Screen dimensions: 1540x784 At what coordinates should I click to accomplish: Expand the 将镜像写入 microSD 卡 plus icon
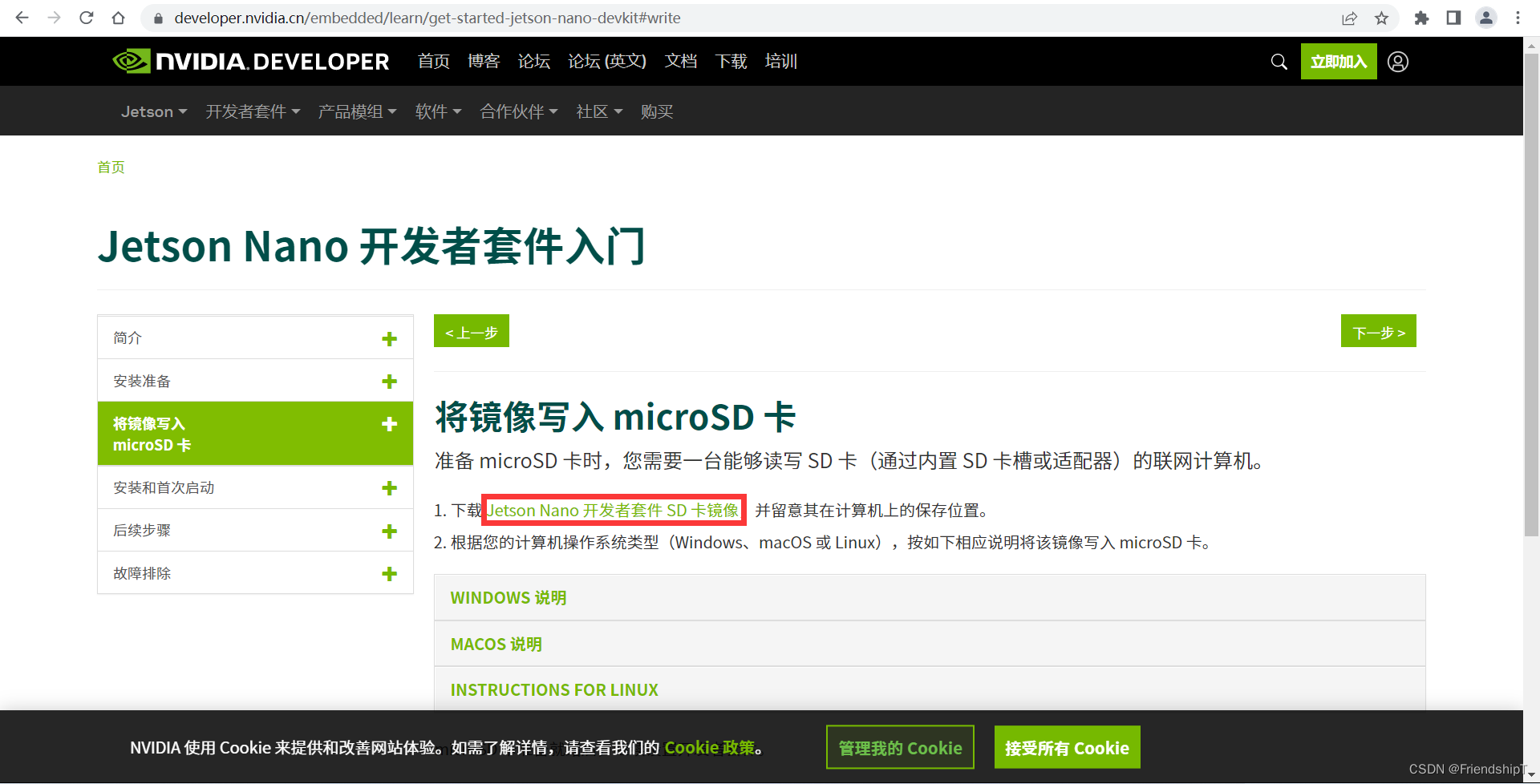pyautogui.click(x=389, y=423)
